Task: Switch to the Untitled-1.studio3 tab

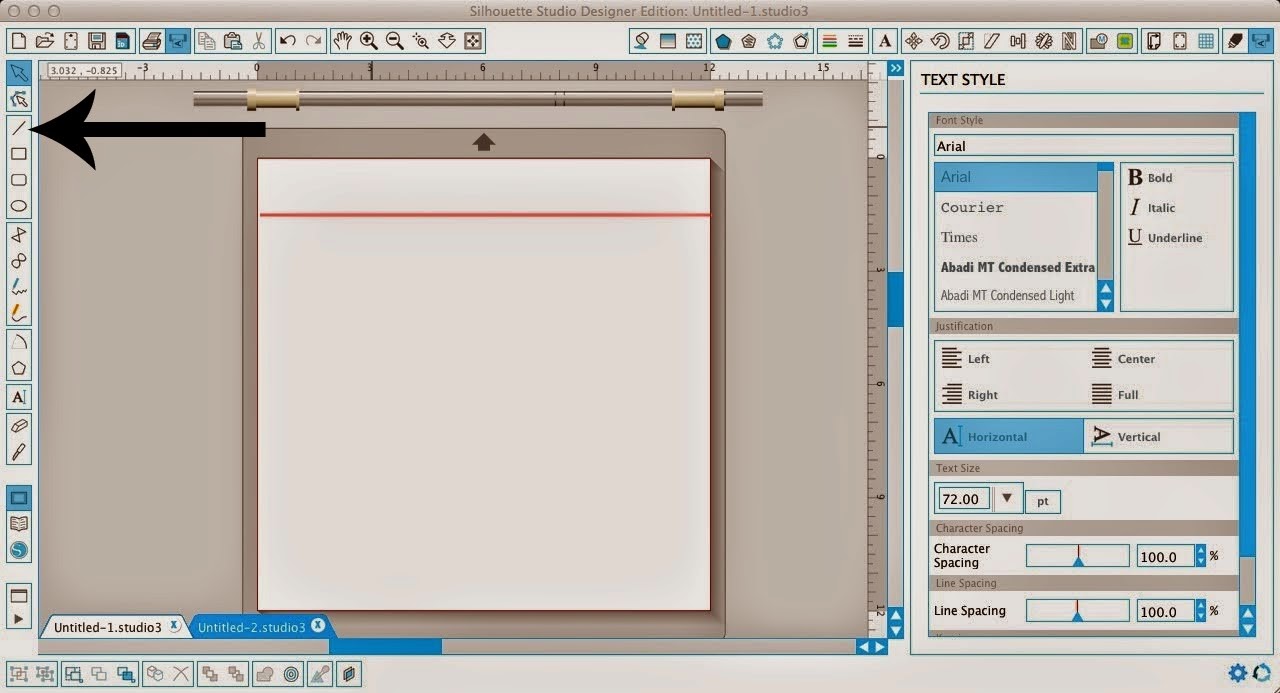Action: [x=110, y=625]
